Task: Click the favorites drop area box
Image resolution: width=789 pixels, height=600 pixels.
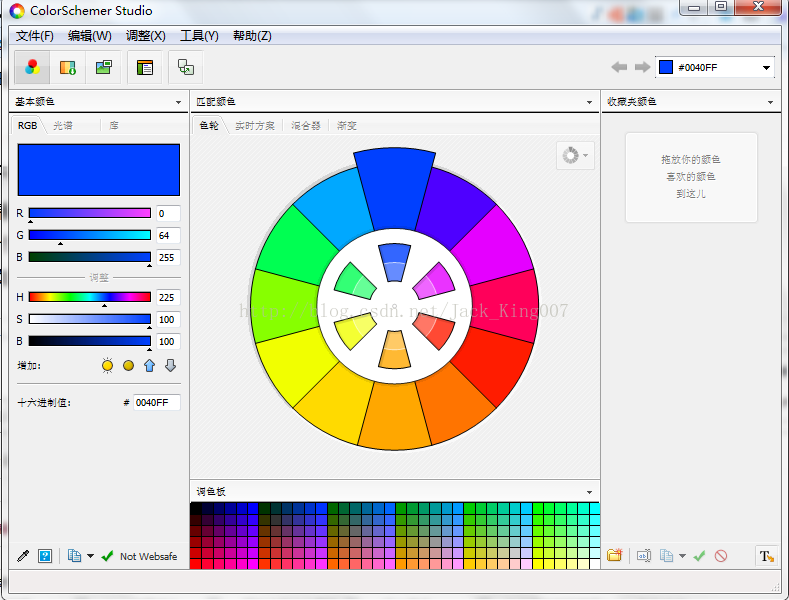Action: pos(691,177)
